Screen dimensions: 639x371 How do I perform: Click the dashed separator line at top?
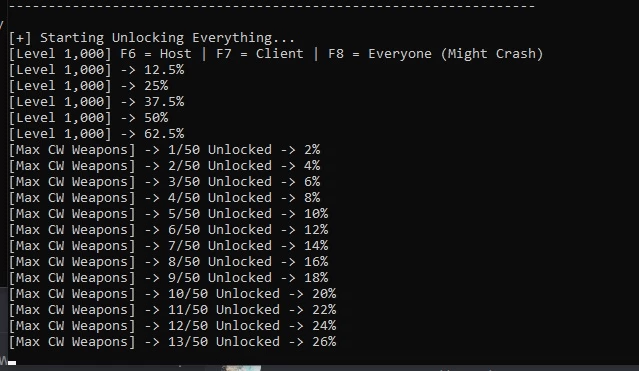[271, 7]
